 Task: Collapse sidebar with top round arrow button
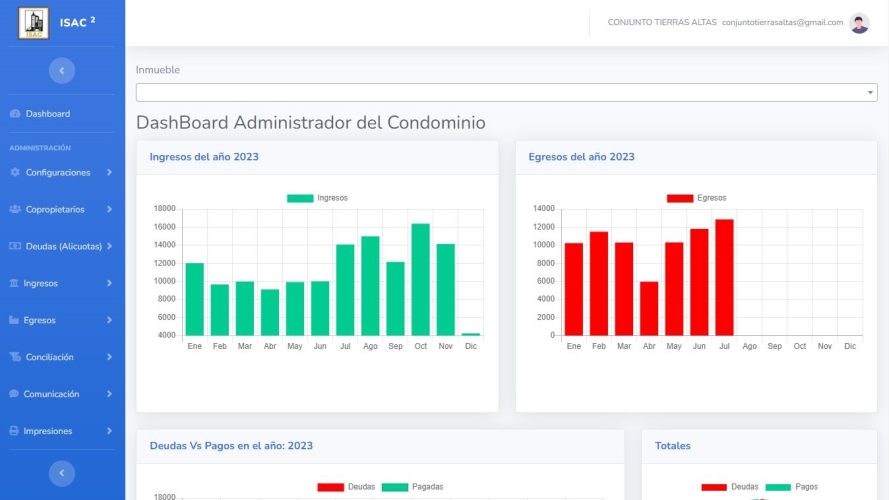point(62,70)
